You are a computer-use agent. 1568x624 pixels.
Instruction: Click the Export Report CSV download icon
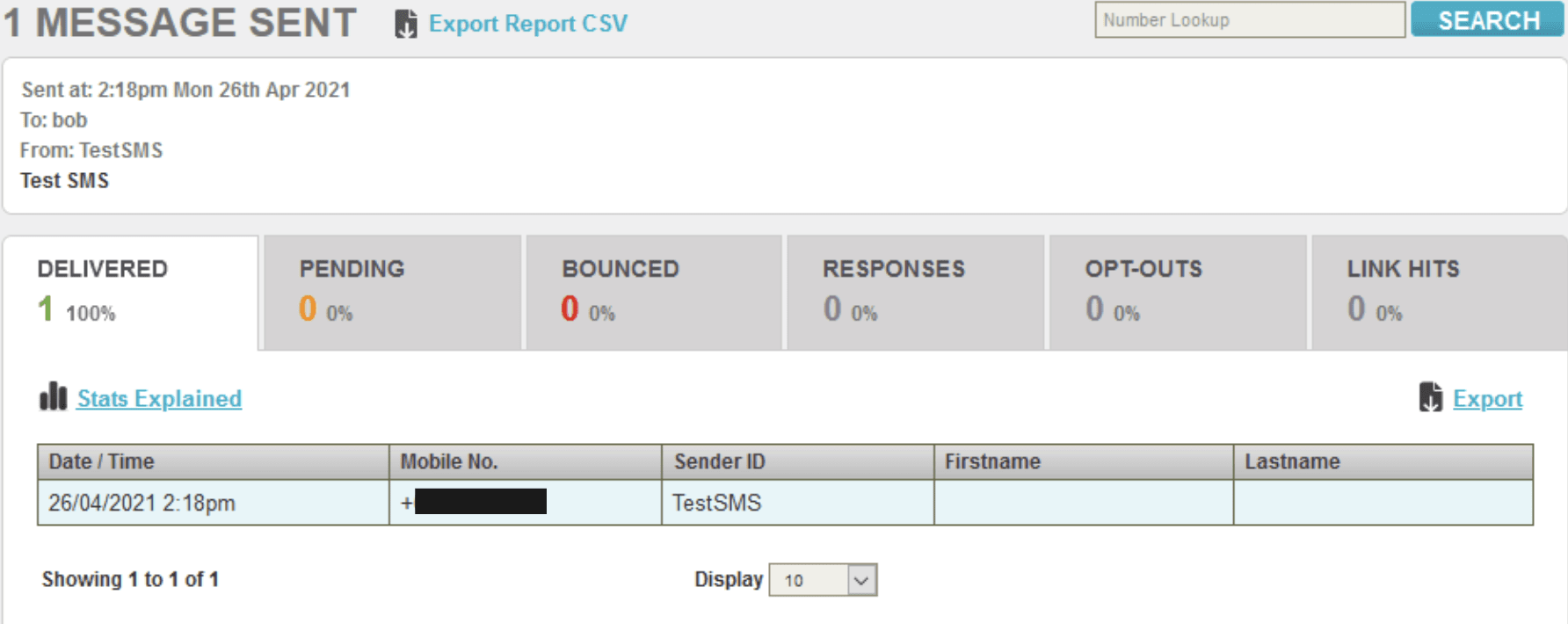[405, 24]
